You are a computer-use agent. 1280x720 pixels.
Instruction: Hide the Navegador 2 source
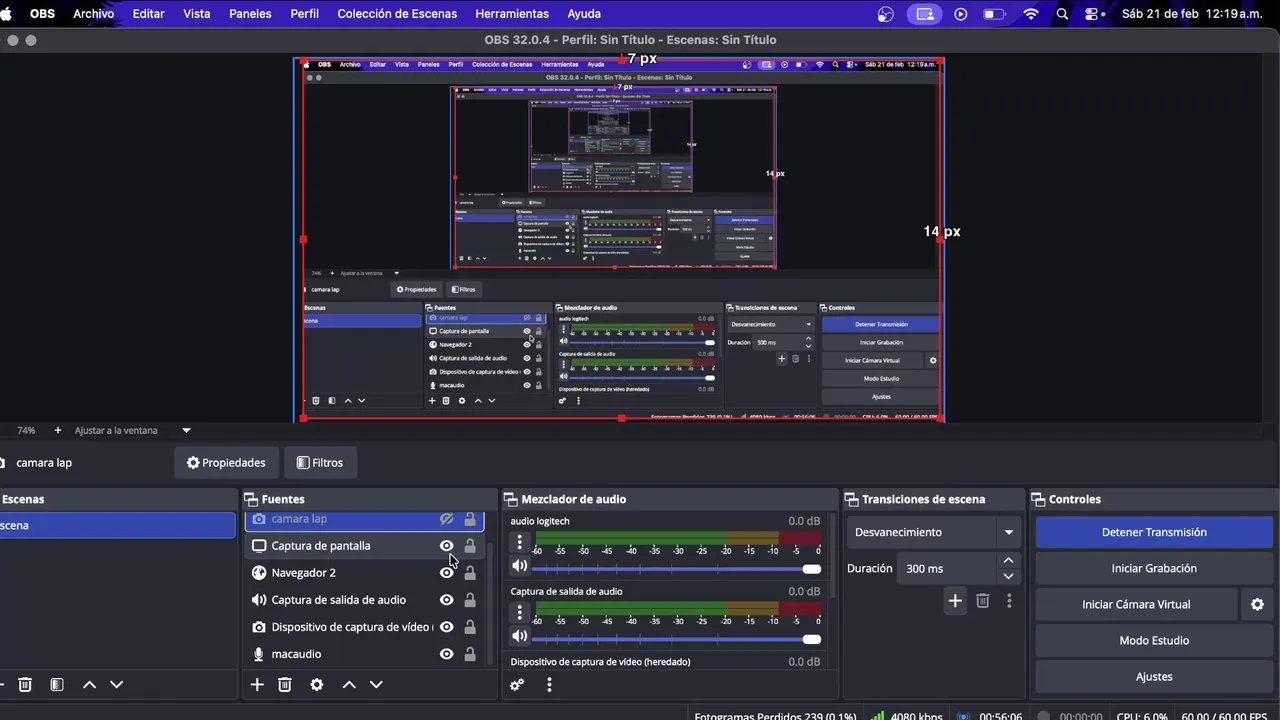click(x=447, y=573)
